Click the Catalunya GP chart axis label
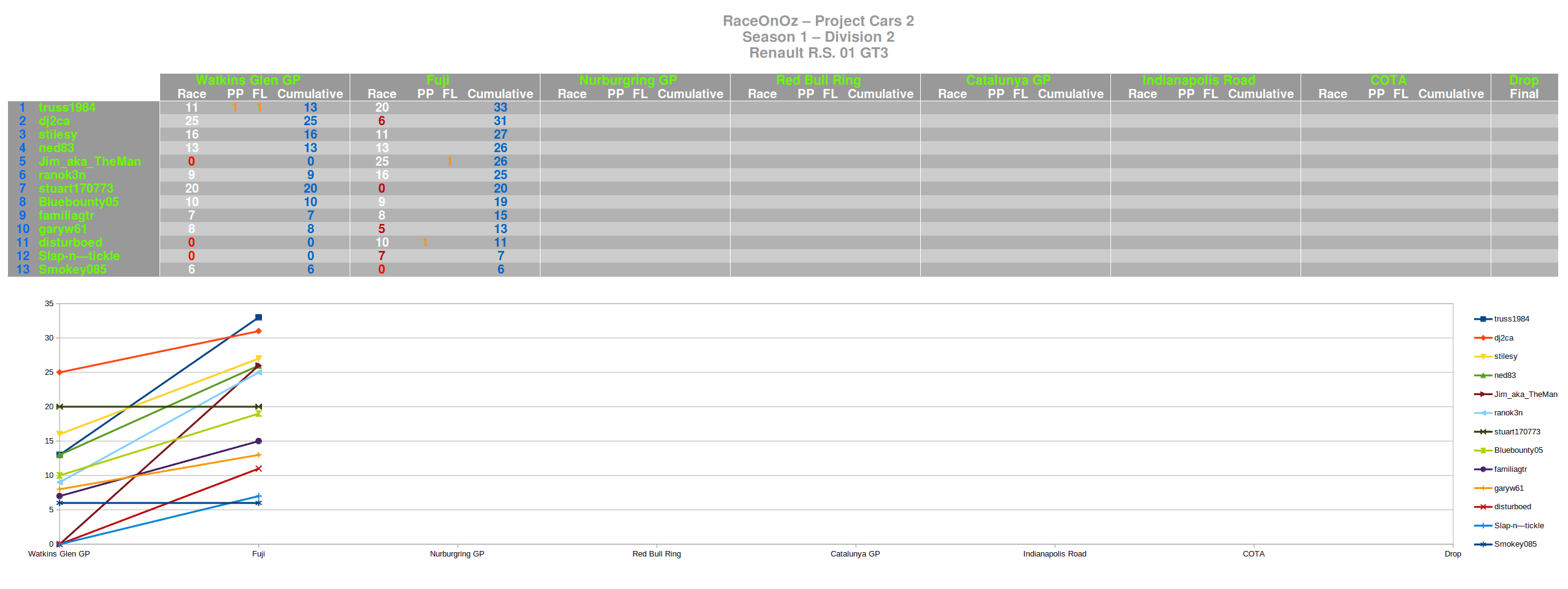 tap(855, 554)
